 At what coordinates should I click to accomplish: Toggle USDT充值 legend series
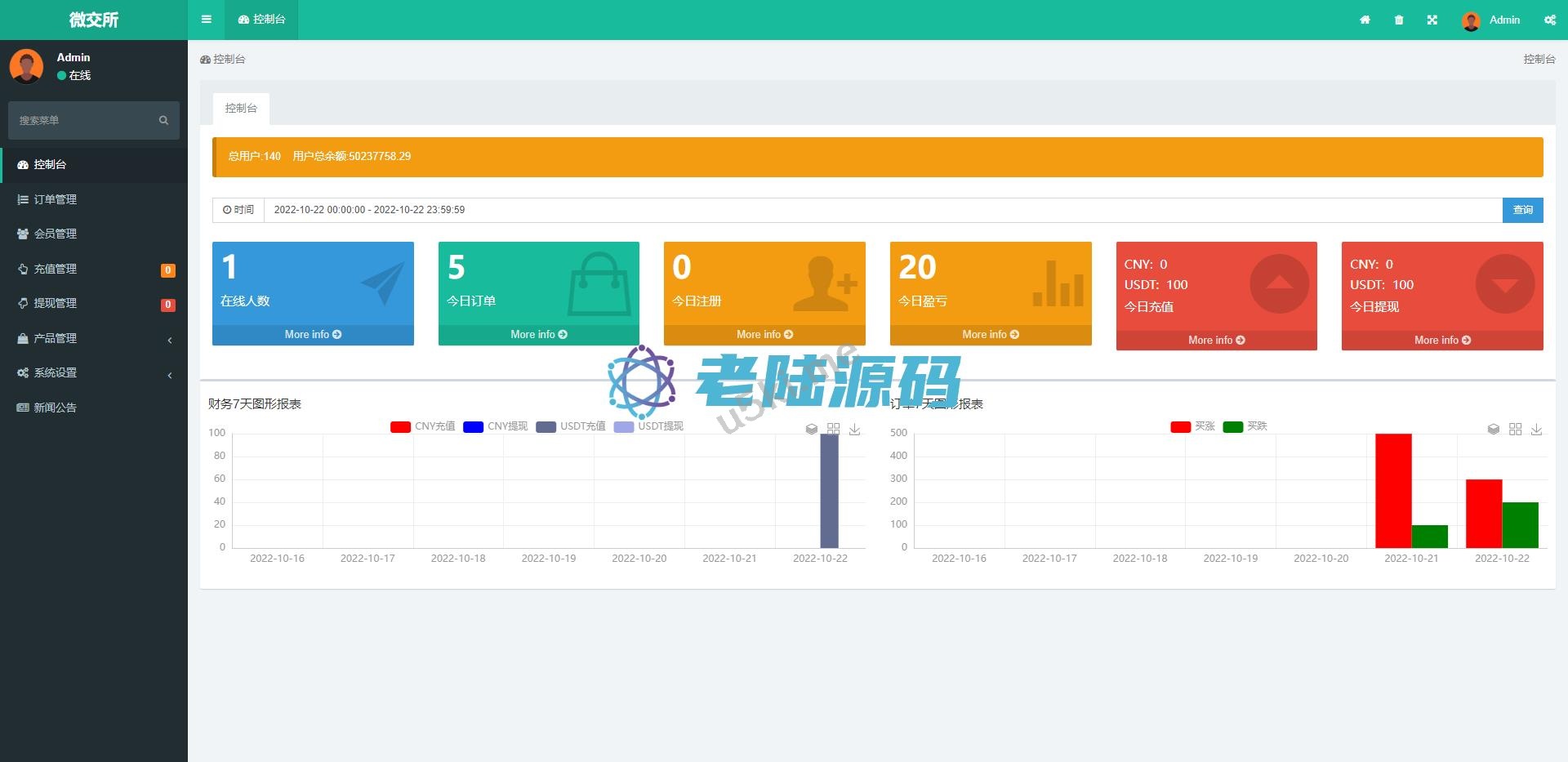pos(571,426)
